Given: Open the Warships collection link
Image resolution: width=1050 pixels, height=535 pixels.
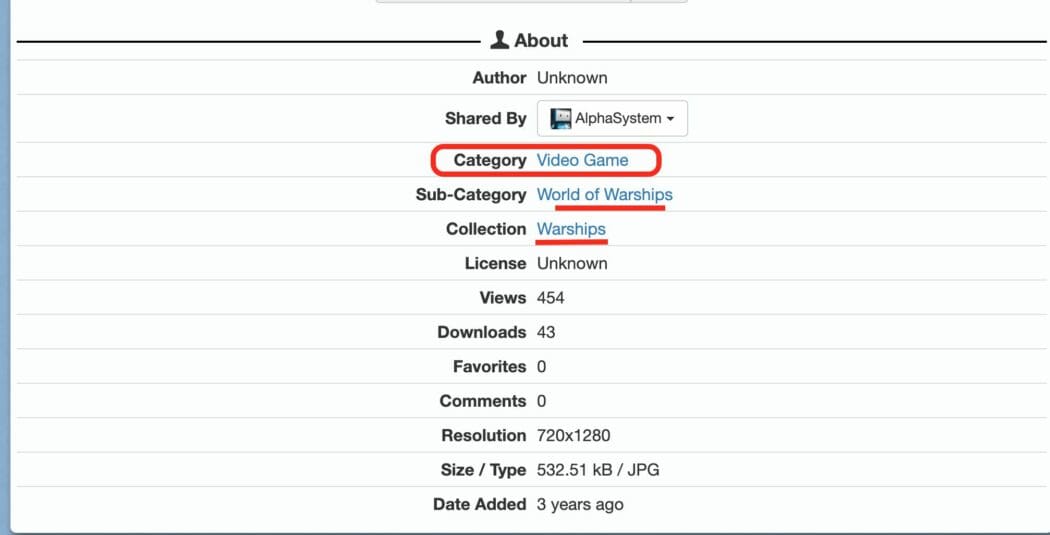Looking at the screenshot, I should tap(571, 229).
